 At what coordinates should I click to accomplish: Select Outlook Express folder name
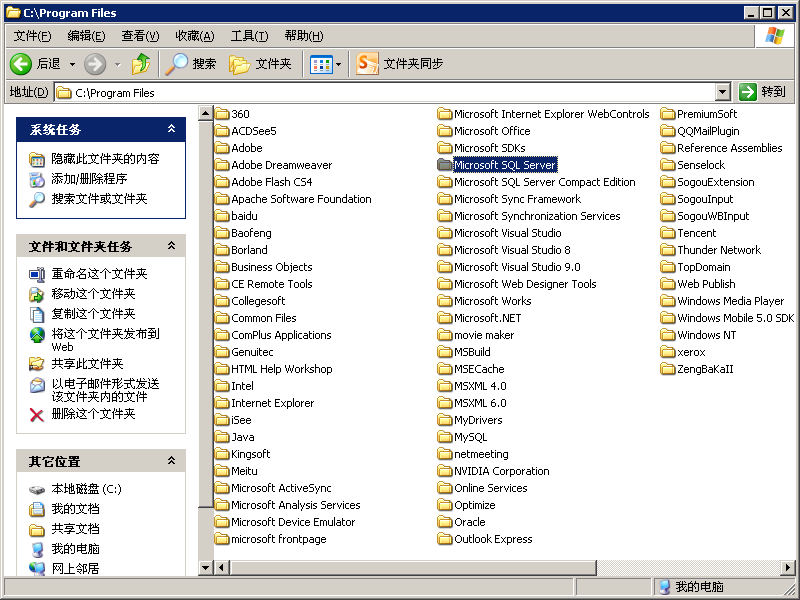(x=493, y=539)
